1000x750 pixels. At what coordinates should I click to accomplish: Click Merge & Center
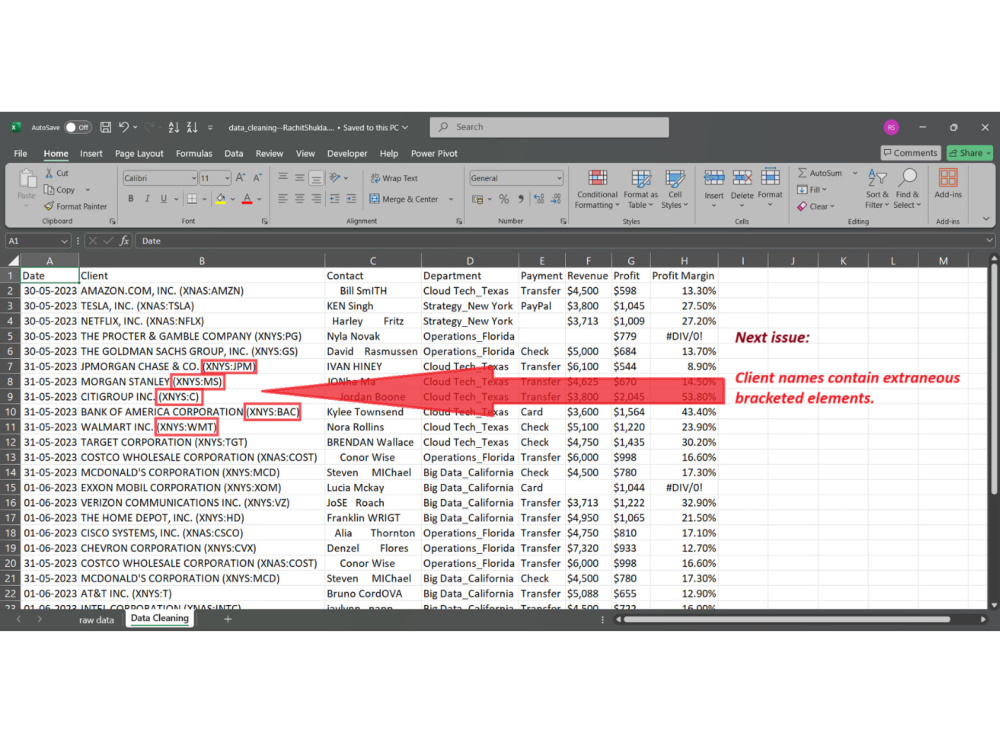(x=404, y=199)
